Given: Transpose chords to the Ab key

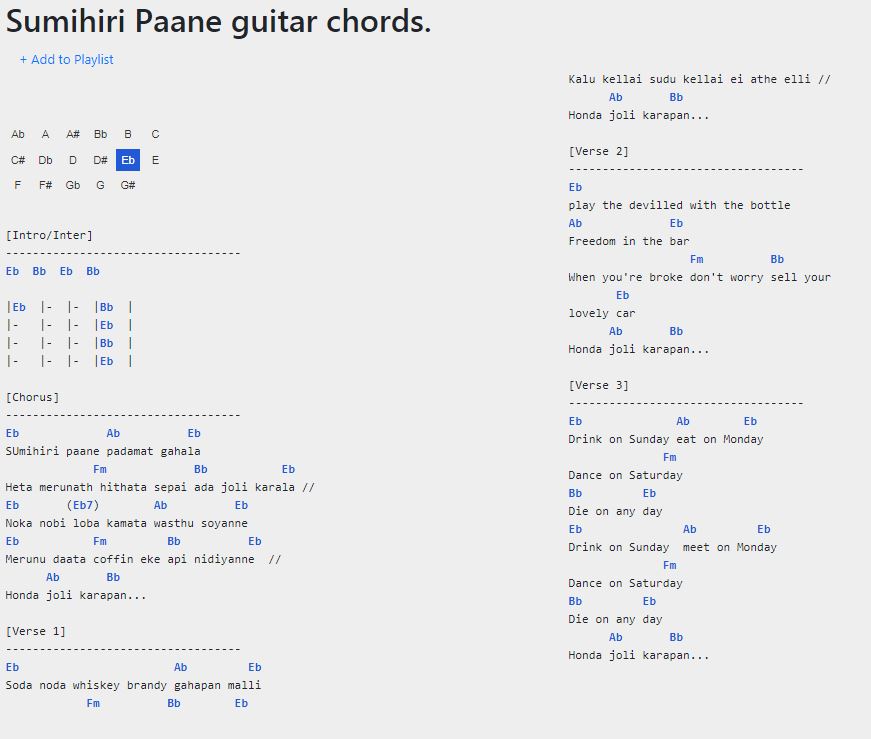Looking at the screenshot, I should click(18, 134).
